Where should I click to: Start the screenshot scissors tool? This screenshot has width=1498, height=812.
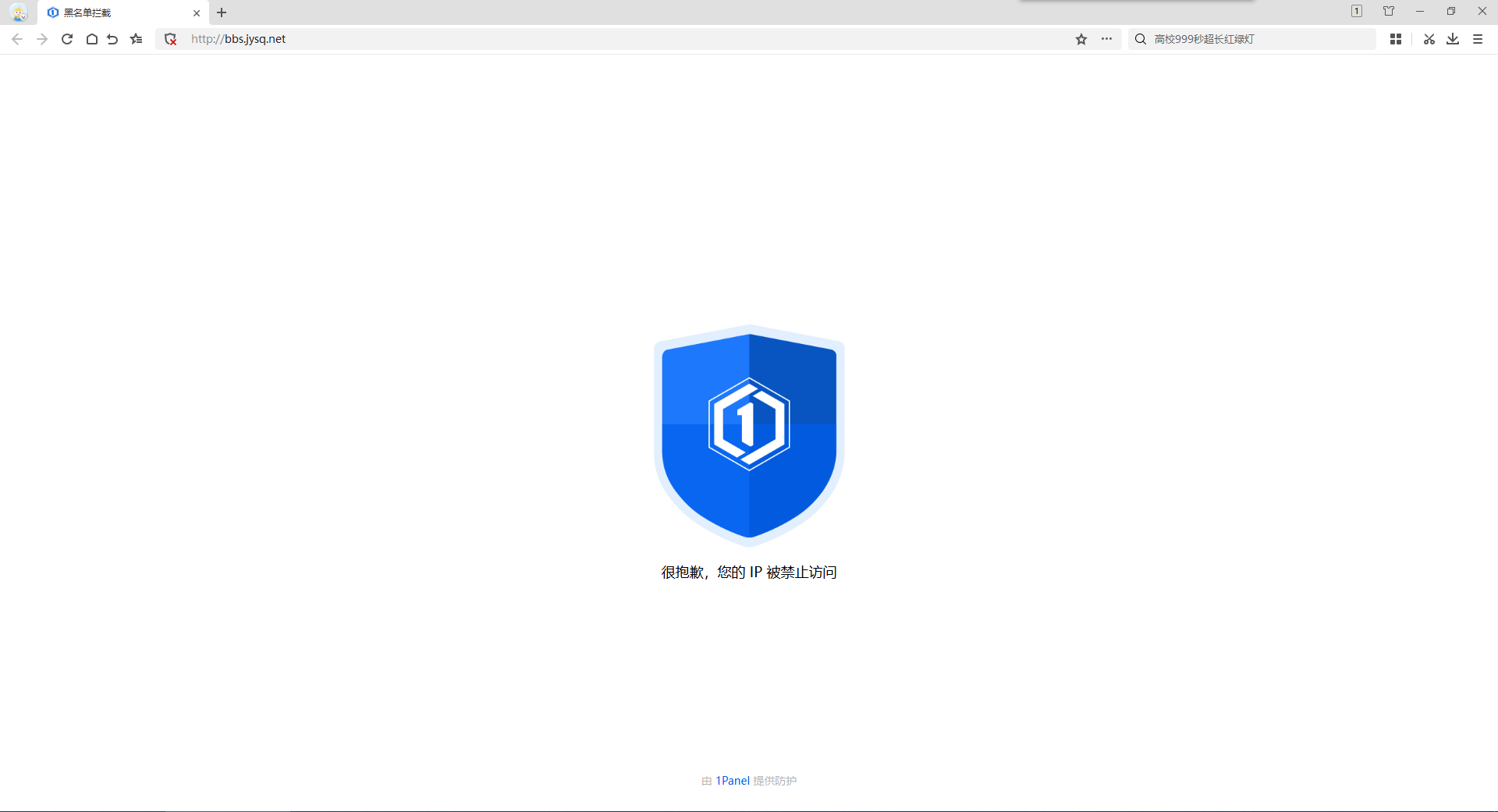coord(1429,39)
